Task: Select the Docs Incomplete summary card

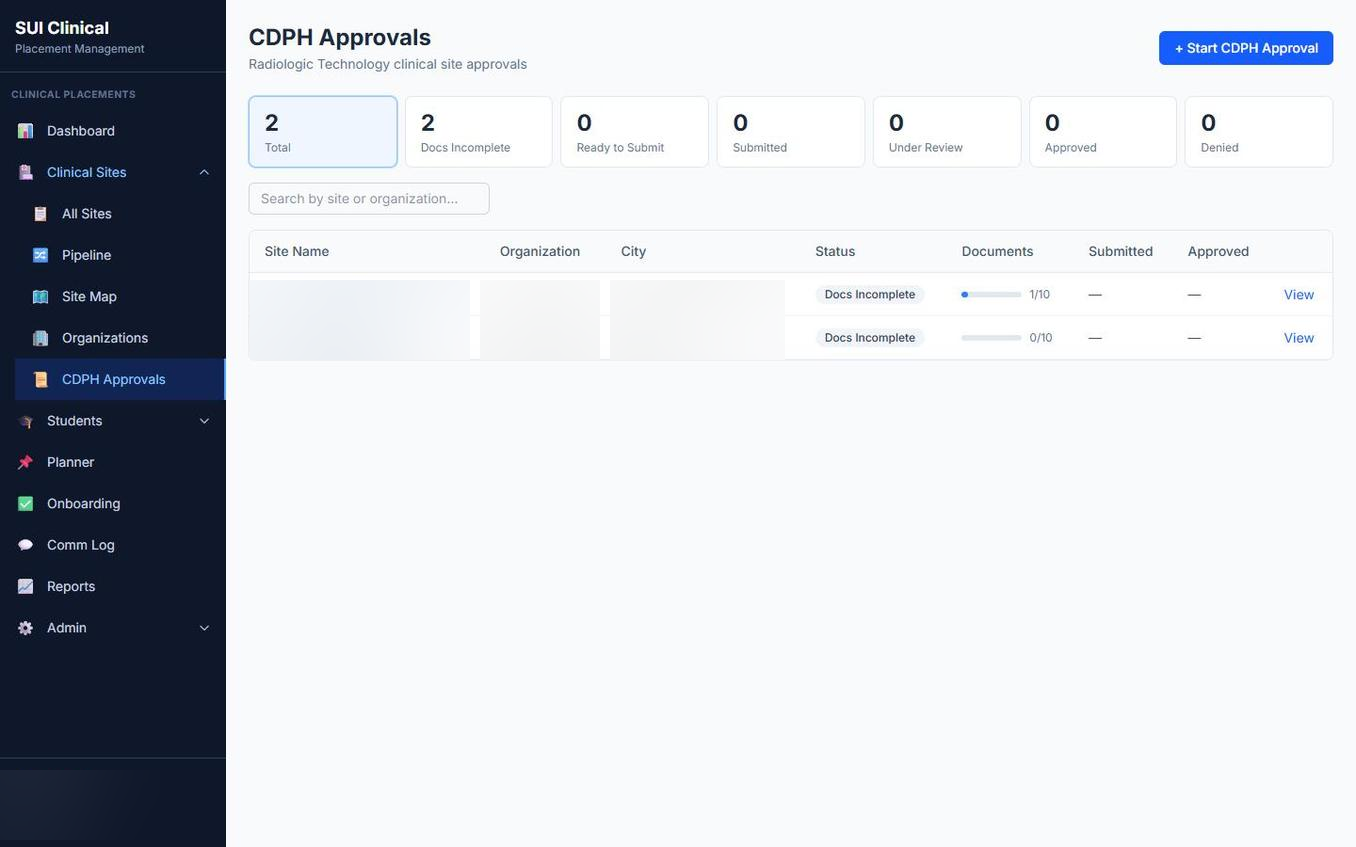Action: (478, 131)
